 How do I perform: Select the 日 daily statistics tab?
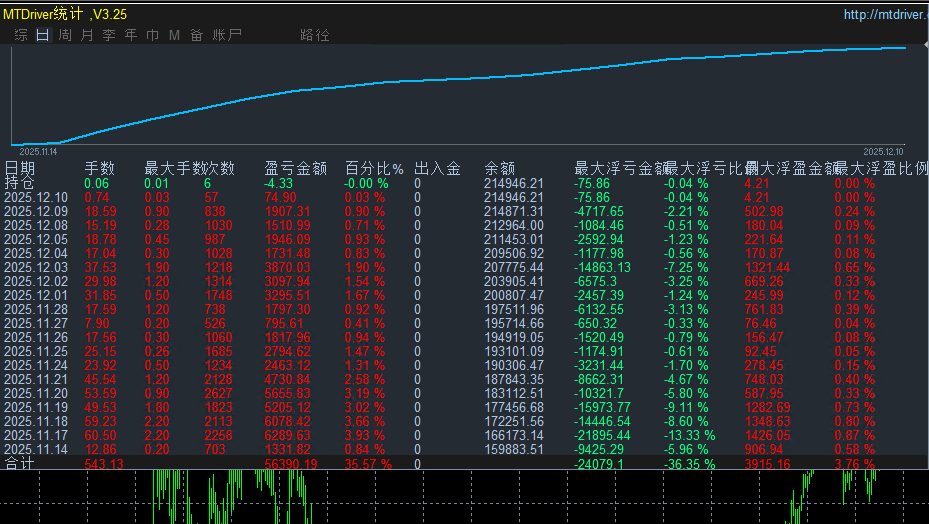tap(43, 35)
